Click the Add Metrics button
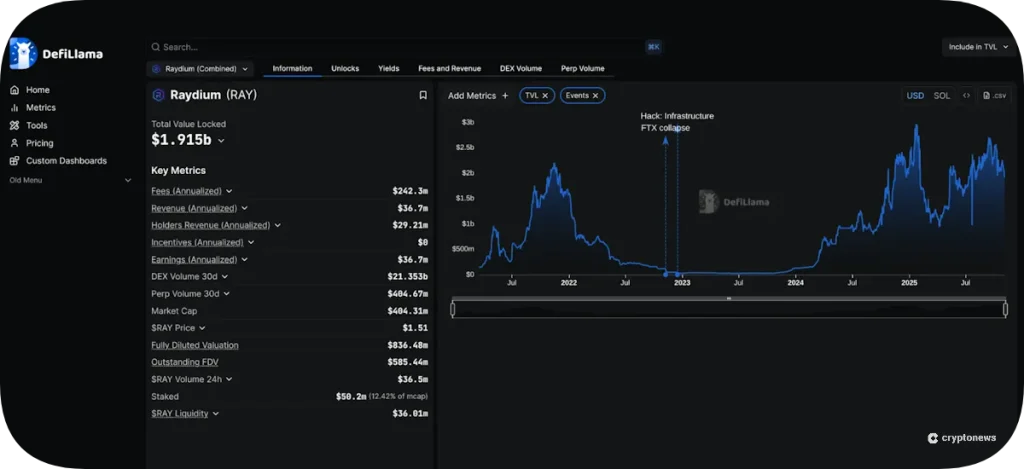Viewport: 1024px width, 469px height. pyautogui.click(x=478, y=96)
